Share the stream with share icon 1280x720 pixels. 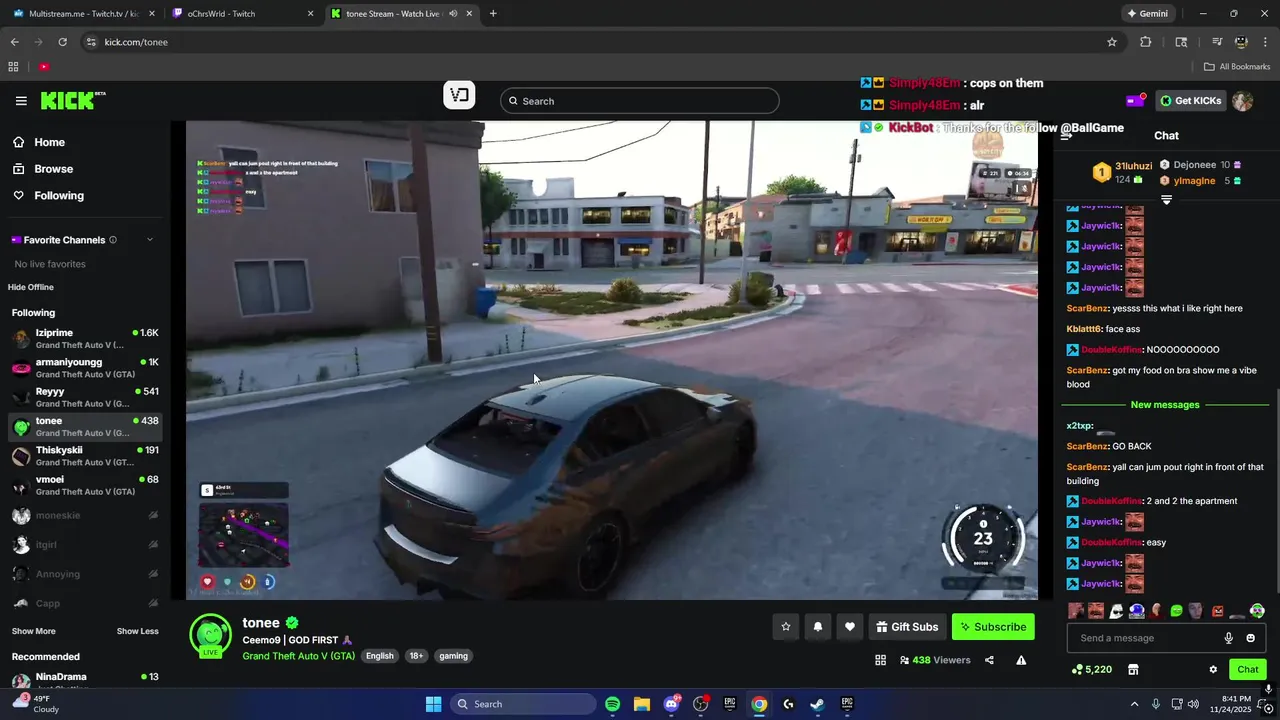[x=989, y=660]
